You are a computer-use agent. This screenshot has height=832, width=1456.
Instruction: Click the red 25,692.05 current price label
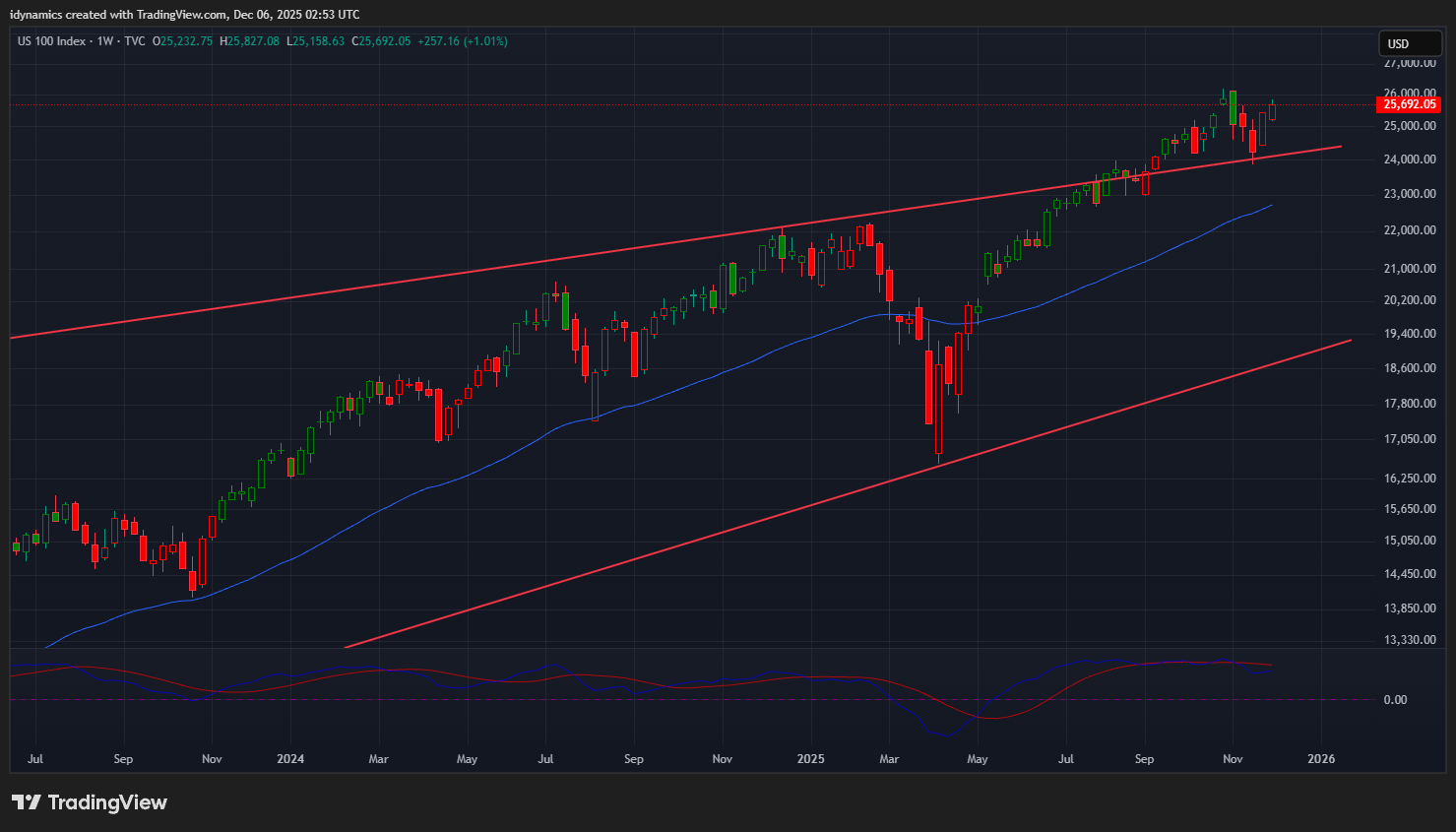tap(1410, 104)
